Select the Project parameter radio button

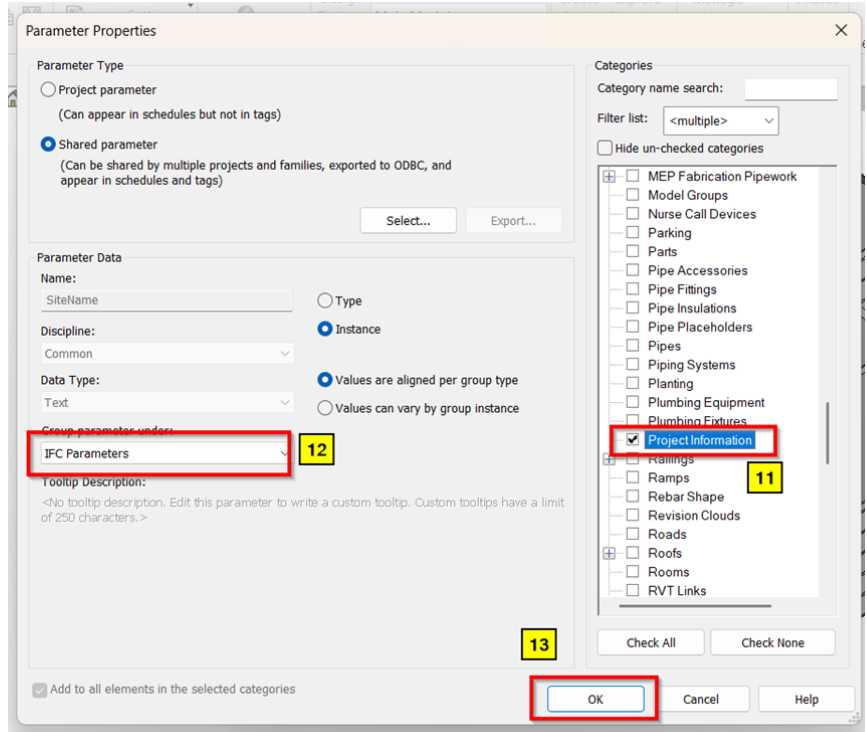coord(48,90)
